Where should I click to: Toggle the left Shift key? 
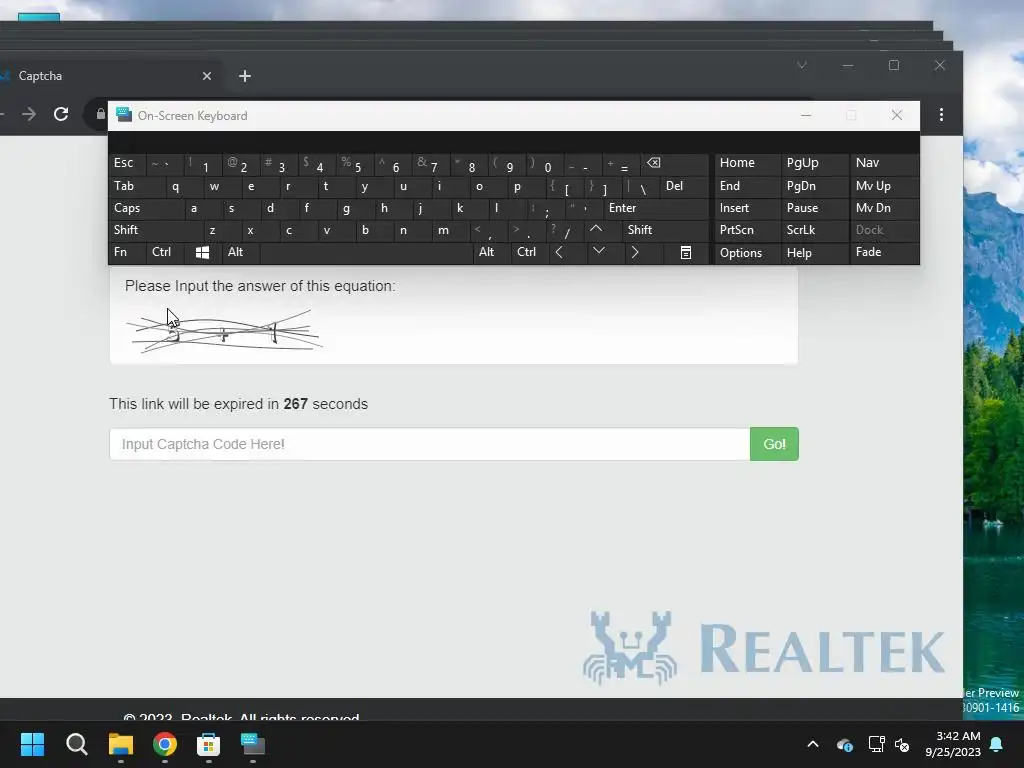point(155,230)
